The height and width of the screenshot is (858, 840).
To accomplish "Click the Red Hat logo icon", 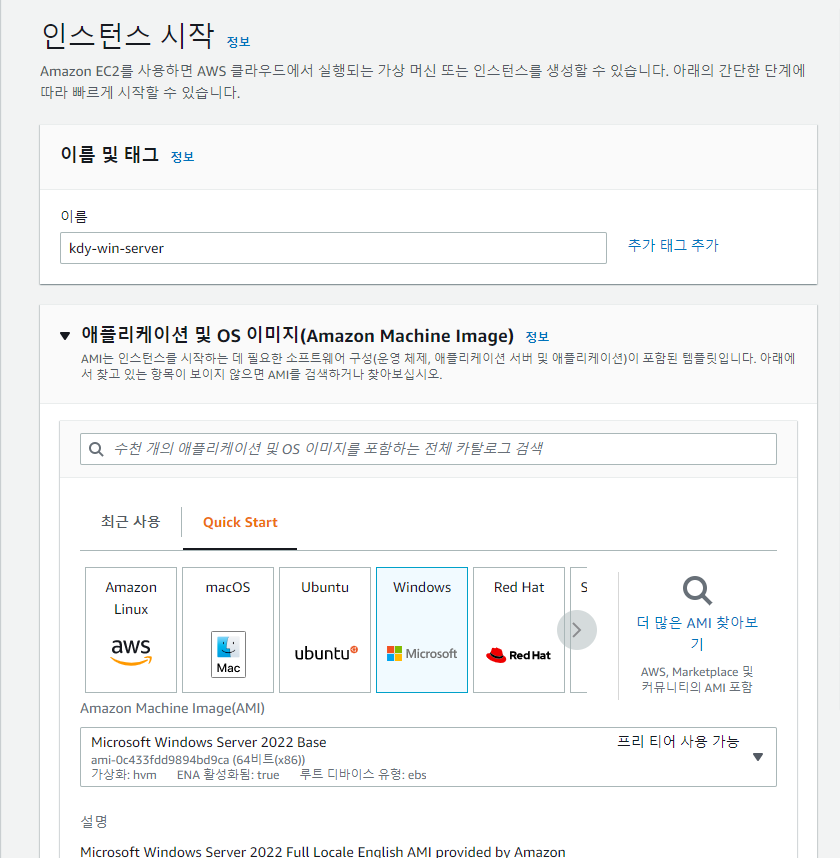I will [x=518, y=654].
